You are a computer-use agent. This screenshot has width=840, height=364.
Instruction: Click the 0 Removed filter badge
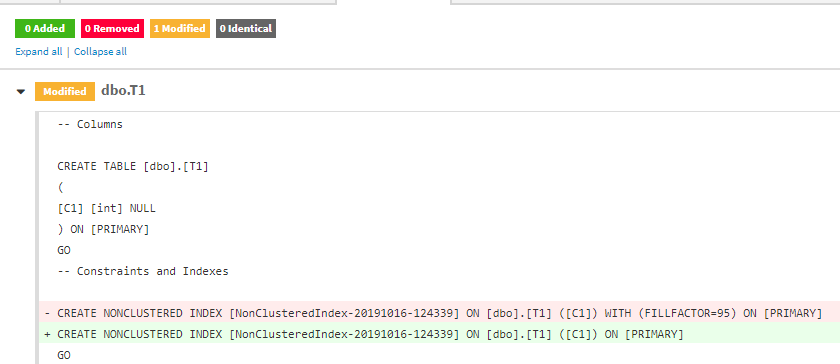click(x=112, y=28)
